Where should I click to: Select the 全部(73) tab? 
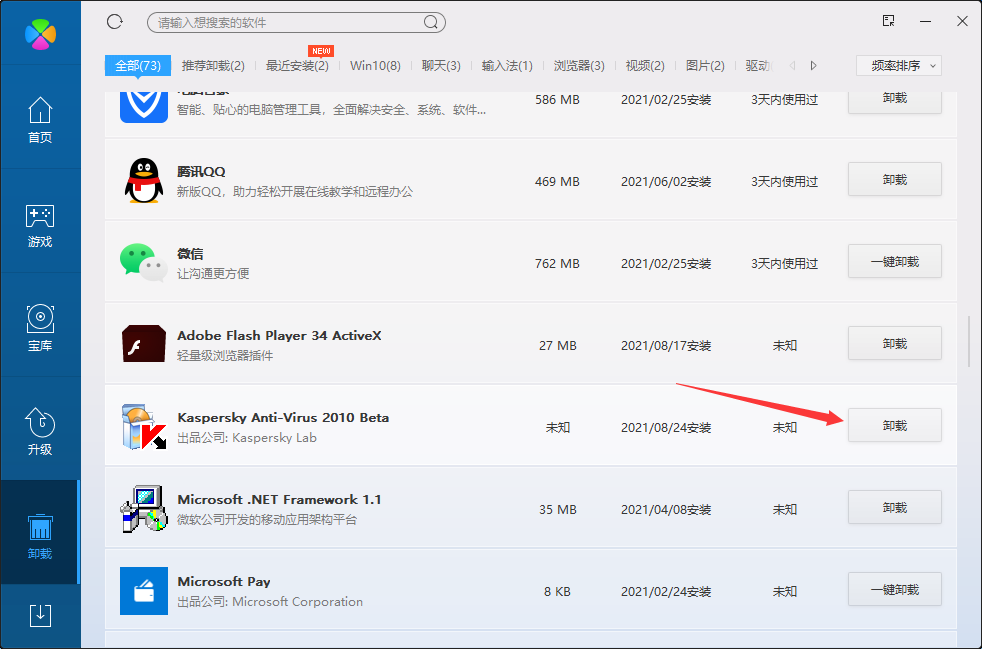pyautogui.click(x=138, y=65)
